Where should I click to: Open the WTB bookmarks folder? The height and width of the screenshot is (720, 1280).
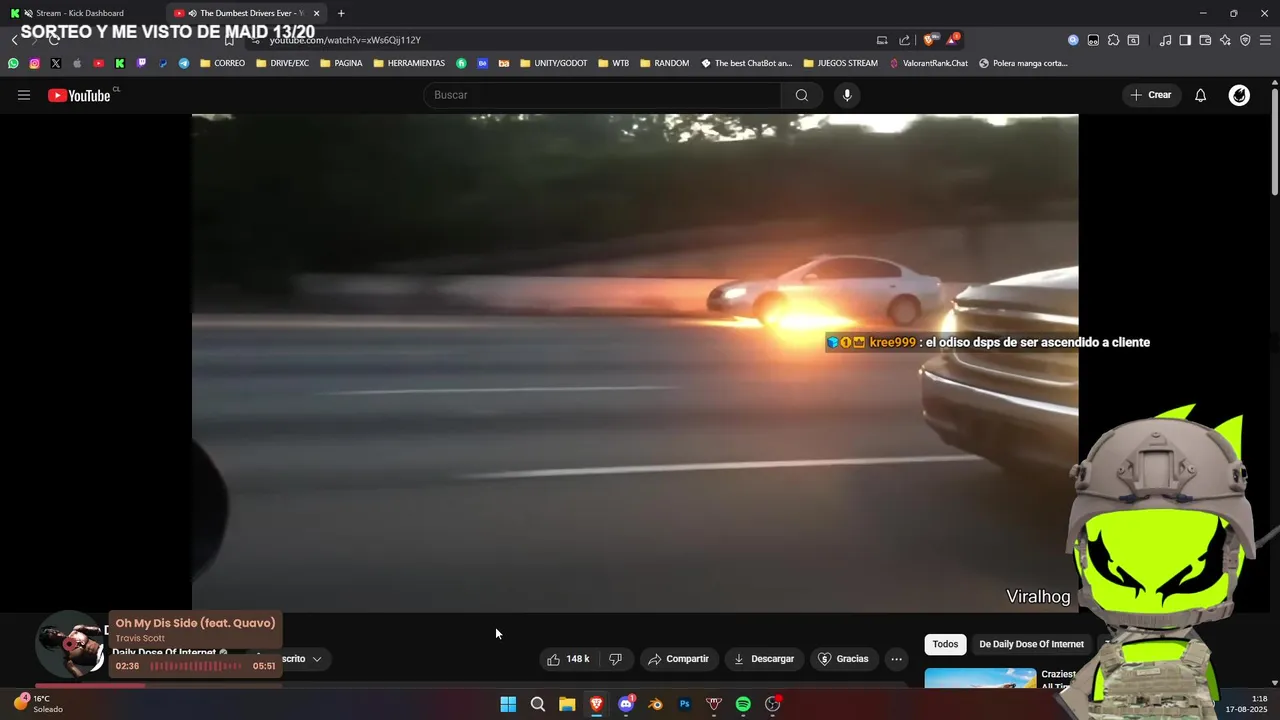614,63
